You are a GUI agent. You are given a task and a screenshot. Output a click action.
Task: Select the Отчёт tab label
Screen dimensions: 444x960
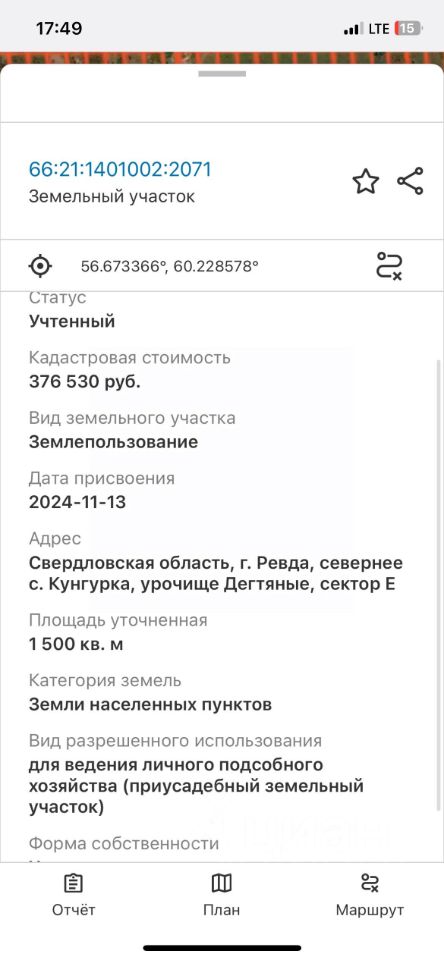point(73,910)
